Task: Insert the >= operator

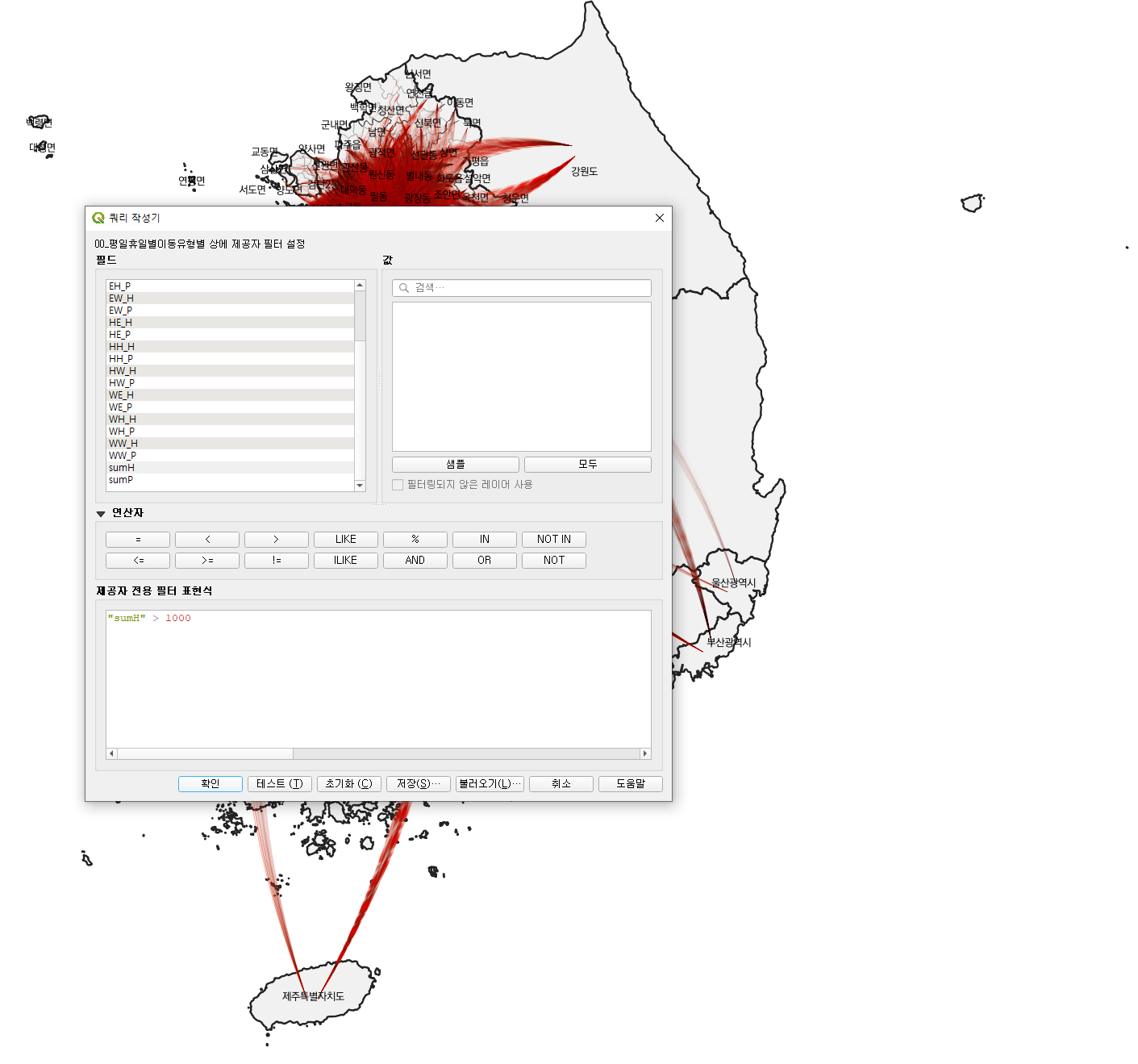Action: click(x=207, y=561)
